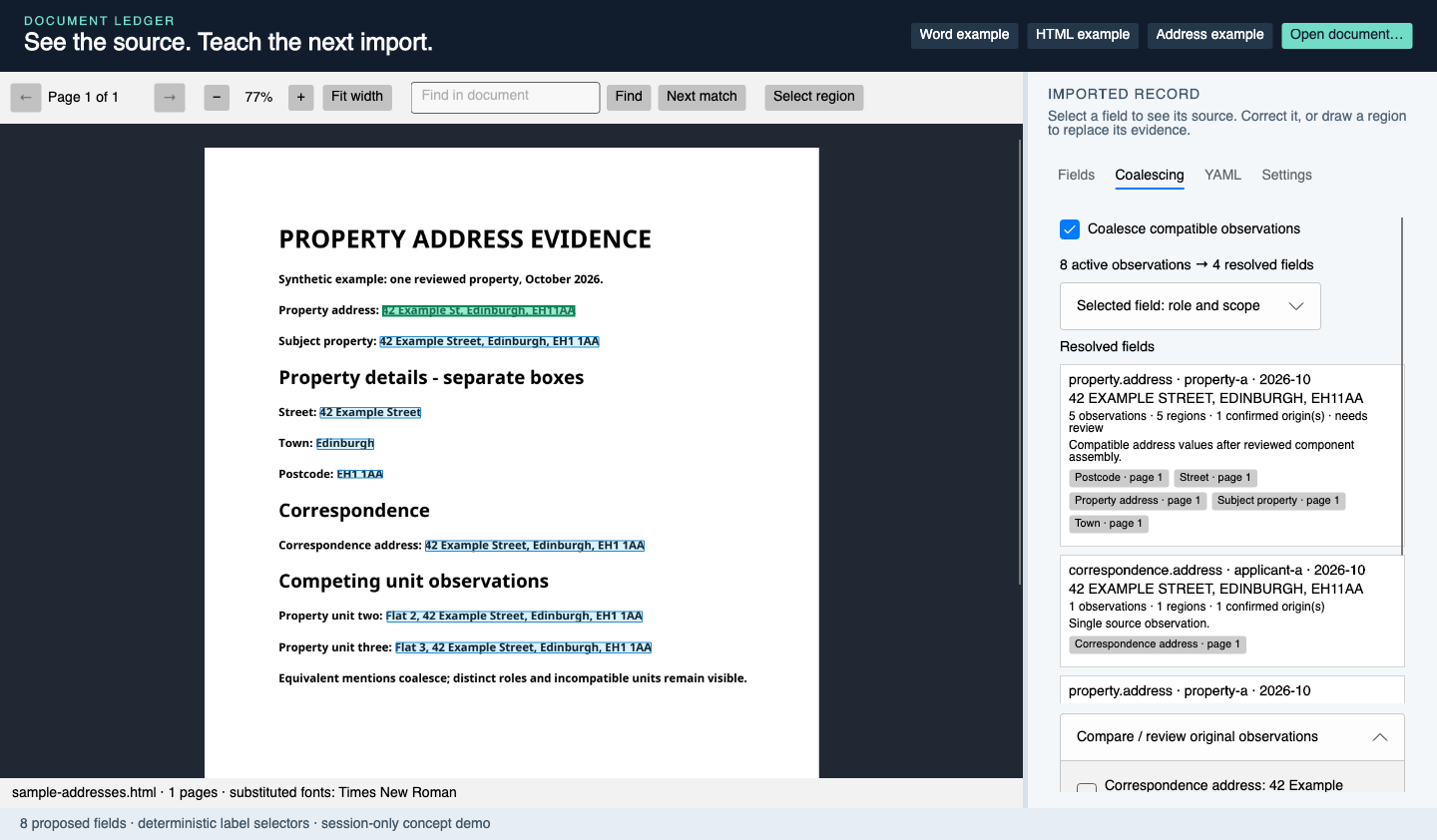Viewport: 1437px width, 840px height.
Task: Select Property unit three Flat 3 highlight
Action: 523,647
